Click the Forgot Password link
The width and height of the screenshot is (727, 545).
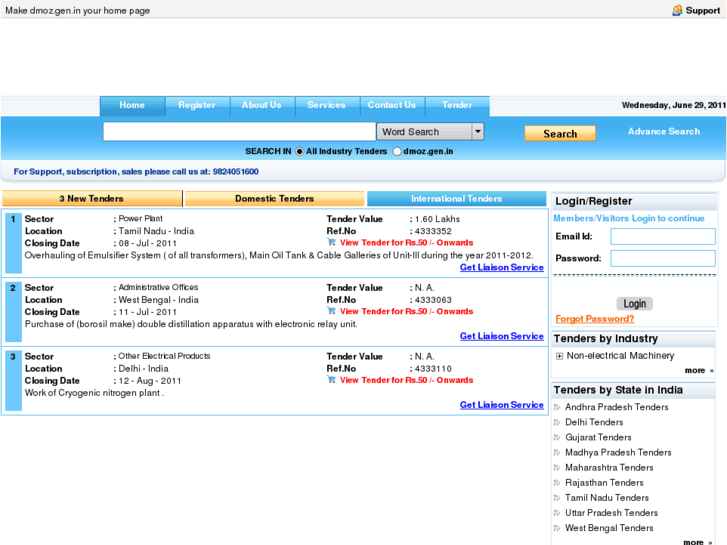[594, 319]
